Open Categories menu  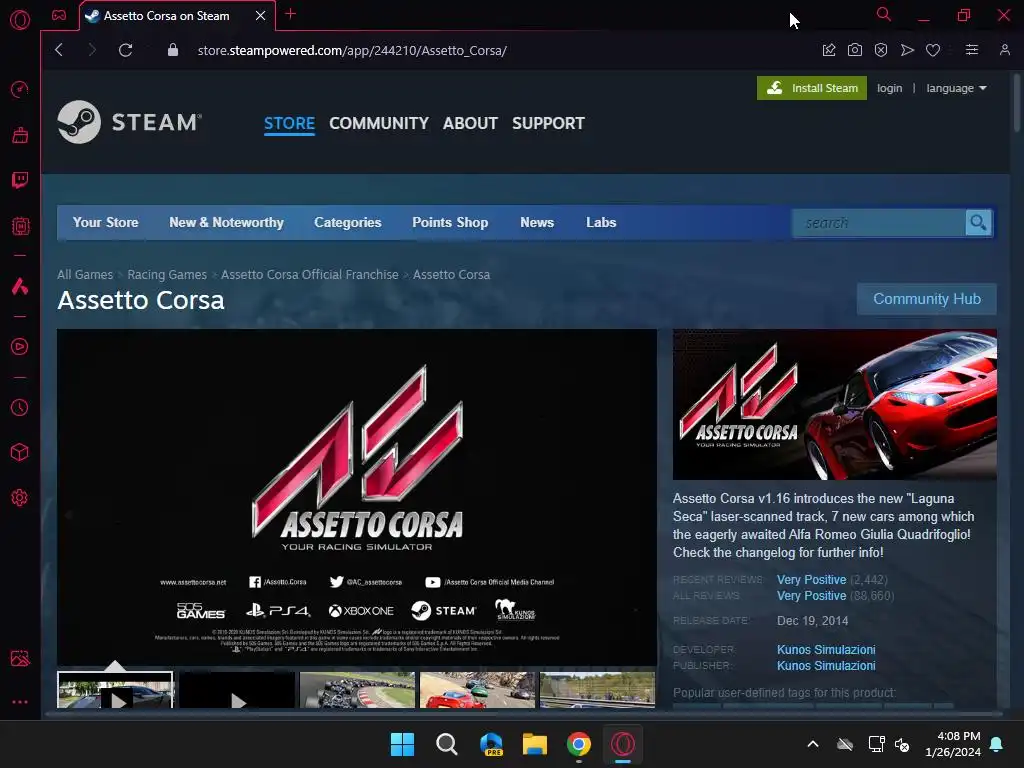click(347, 223)
